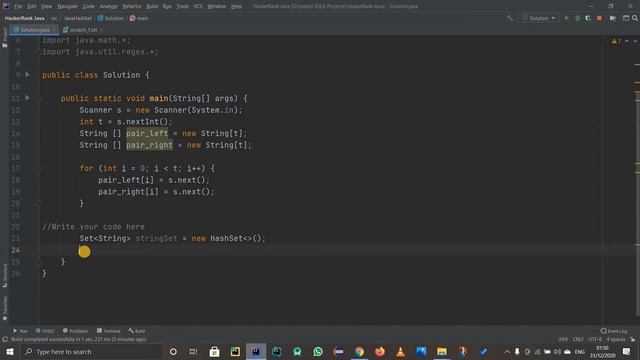Viewport: 640px width, 360px height.
Task: Open Search Everywhere magnifier icon
Action: 635,18
